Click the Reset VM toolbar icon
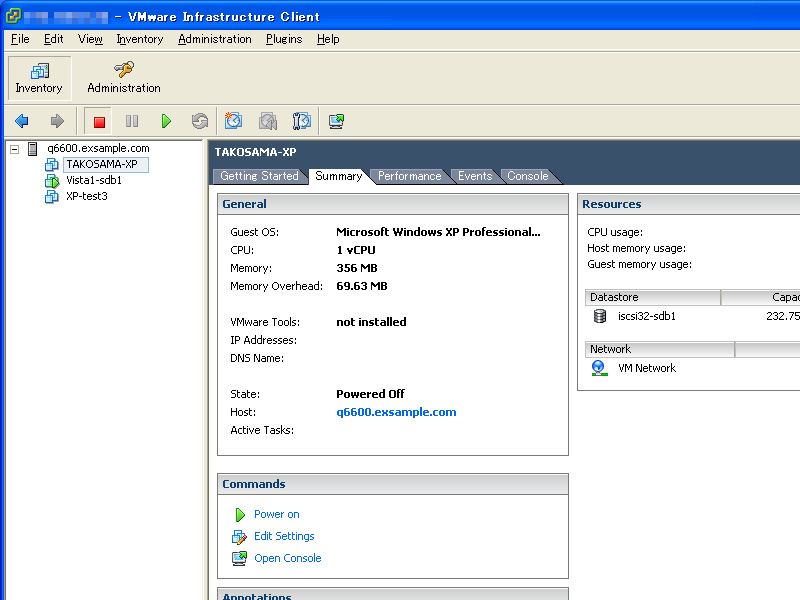 pos(199,121)
